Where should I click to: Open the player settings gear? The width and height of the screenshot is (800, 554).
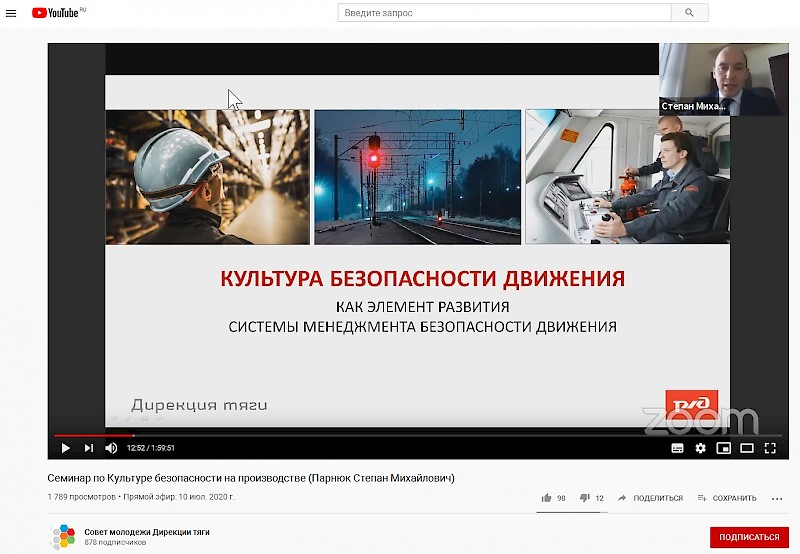coord(700,448)
